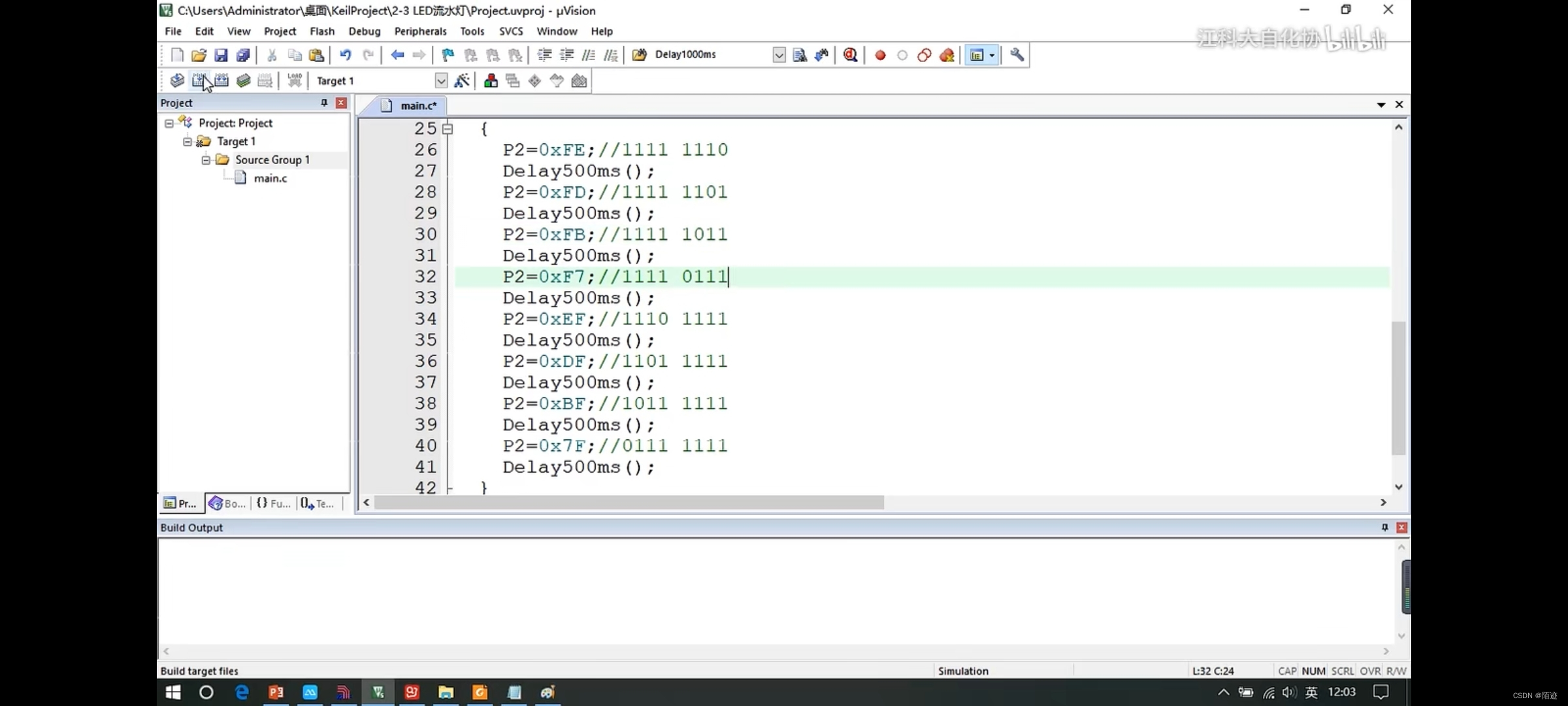Click the Undo arrow icon
The width and height of the screenshot is (1568, 706).
pos(346,55)
